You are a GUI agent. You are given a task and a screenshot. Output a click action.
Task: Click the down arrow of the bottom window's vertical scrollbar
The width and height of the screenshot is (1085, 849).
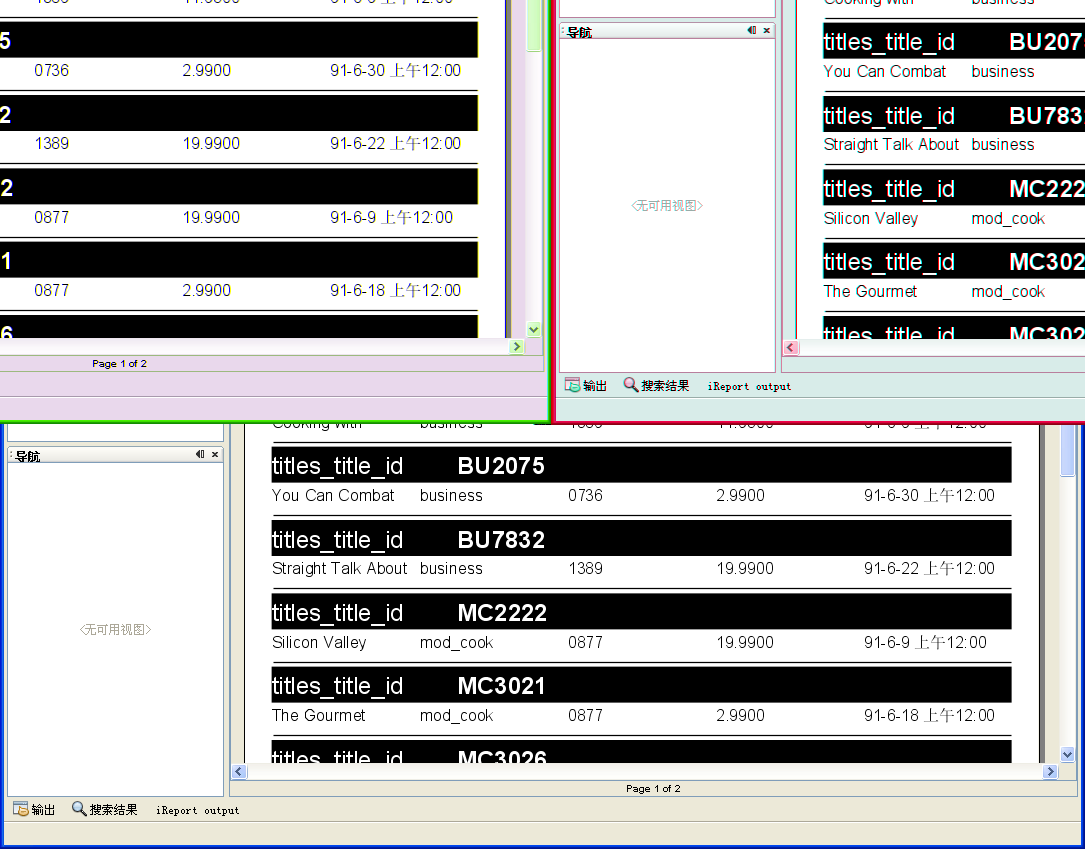1068,754
